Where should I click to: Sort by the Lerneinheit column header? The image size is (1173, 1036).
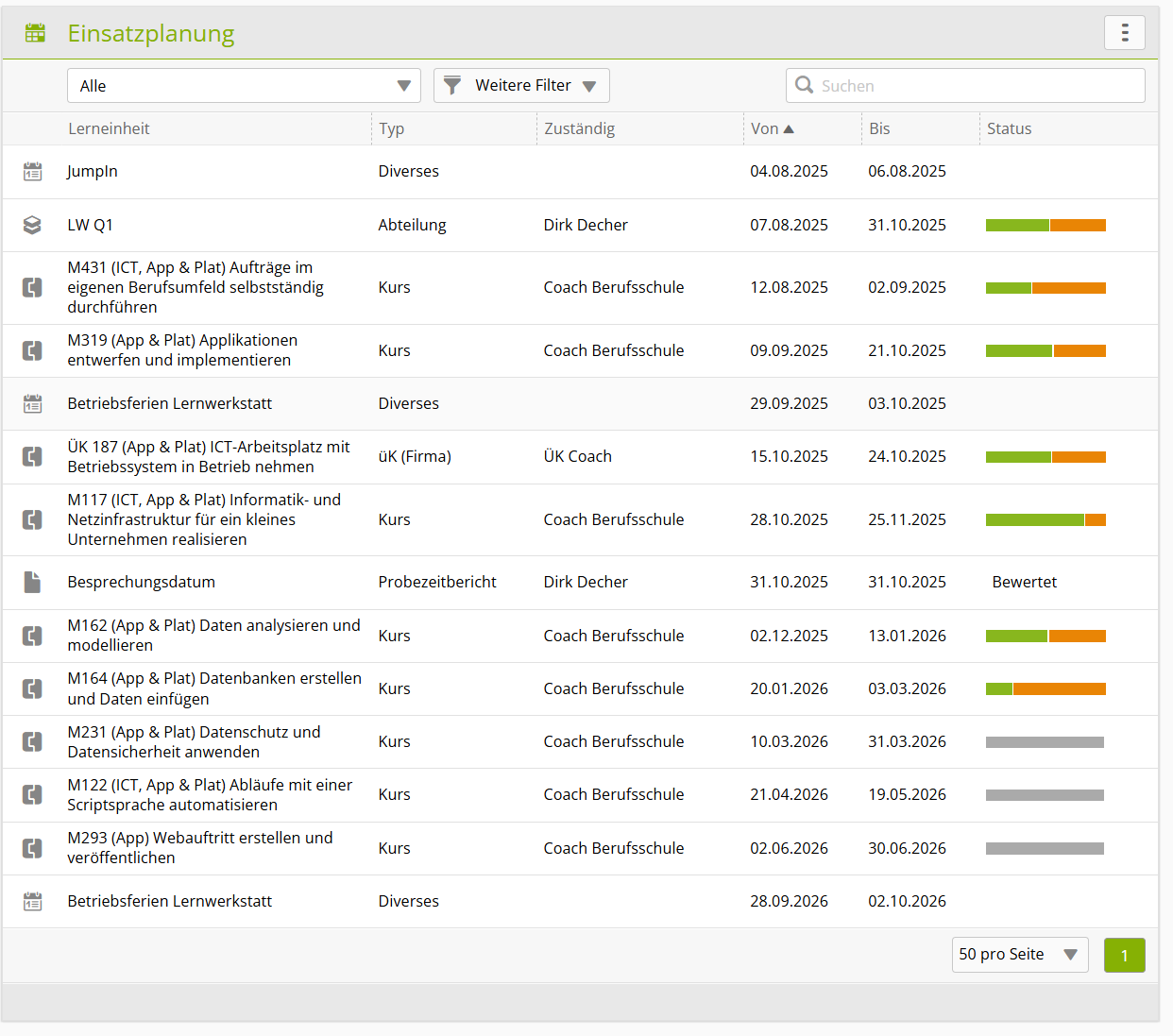(x=109, y=128)
